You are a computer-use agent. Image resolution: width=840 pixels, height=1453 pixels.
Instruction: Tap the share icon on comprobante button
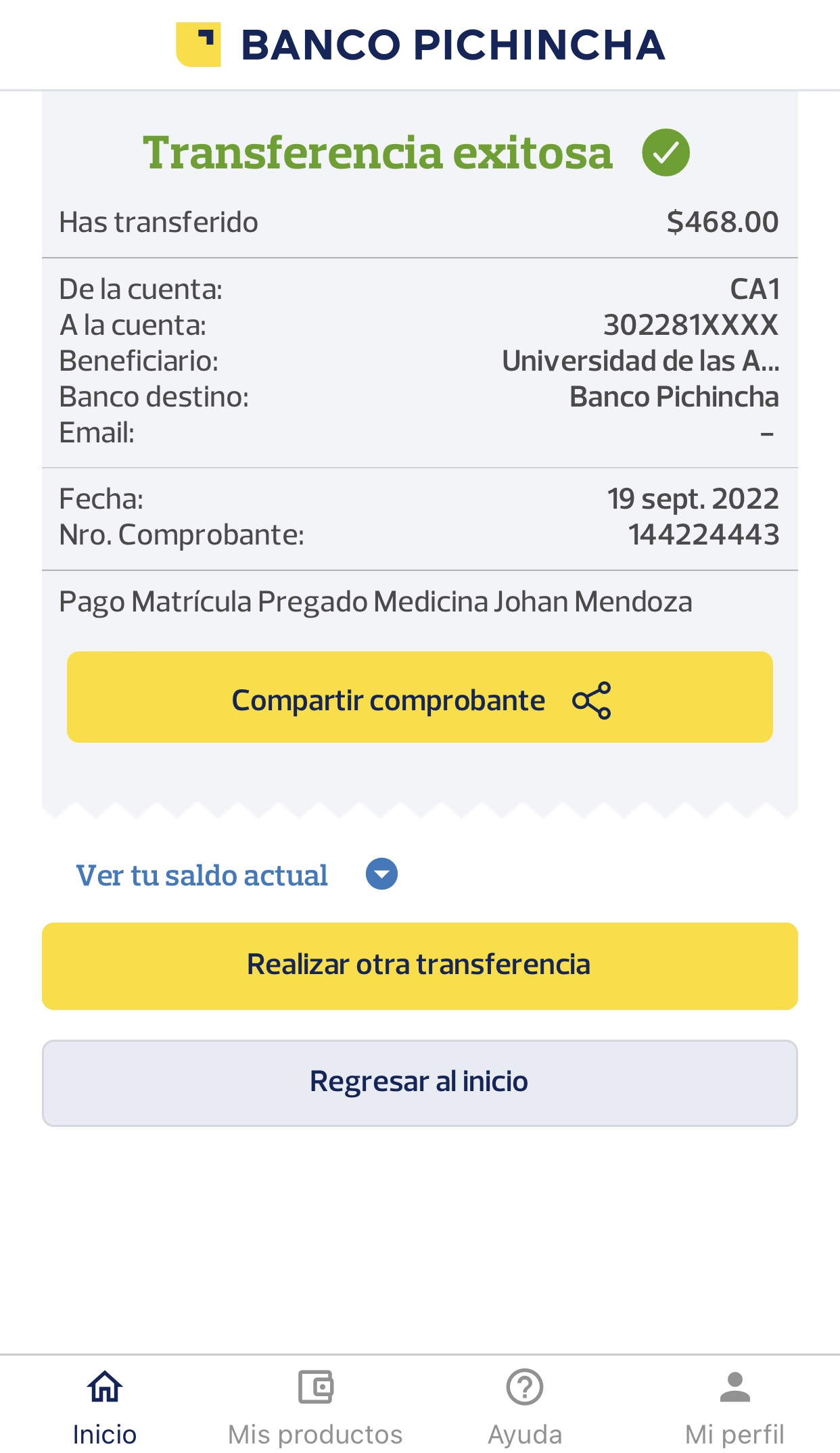591,700
